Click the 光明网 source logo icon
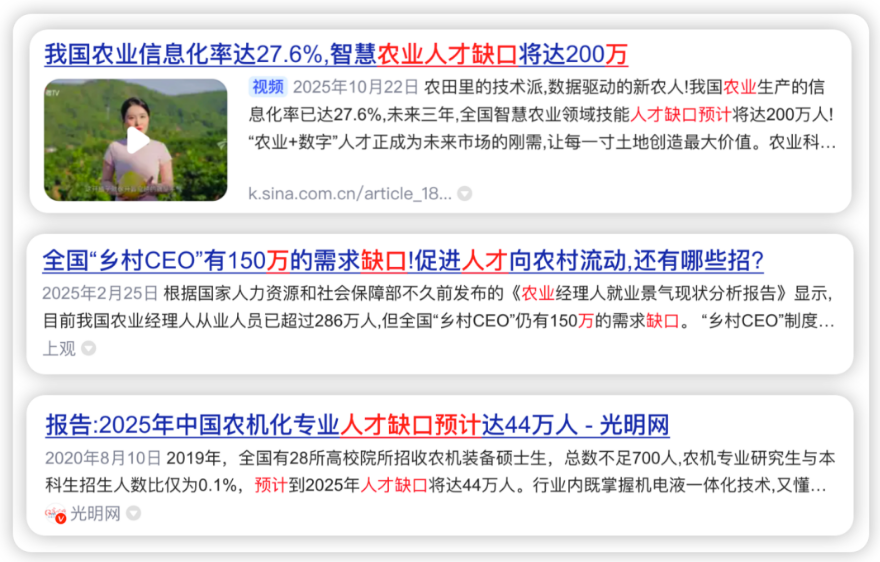The height and width of the screenshot is (562, 880). (x=54, y=514)
